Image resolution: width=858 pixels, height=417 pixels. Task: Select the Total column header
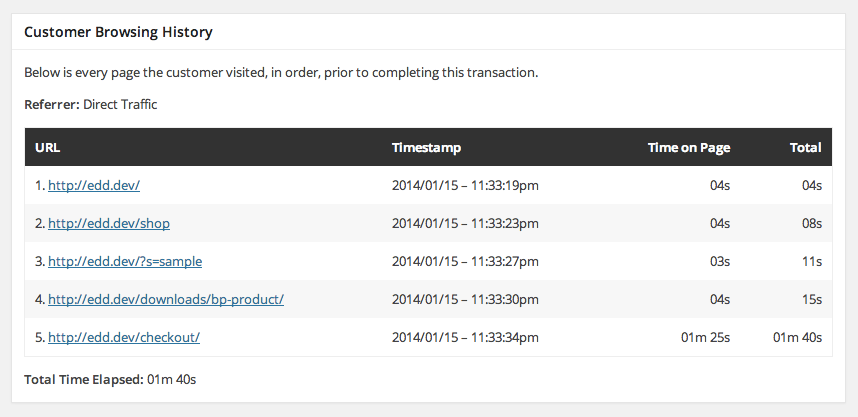click(x=805, y=148)
